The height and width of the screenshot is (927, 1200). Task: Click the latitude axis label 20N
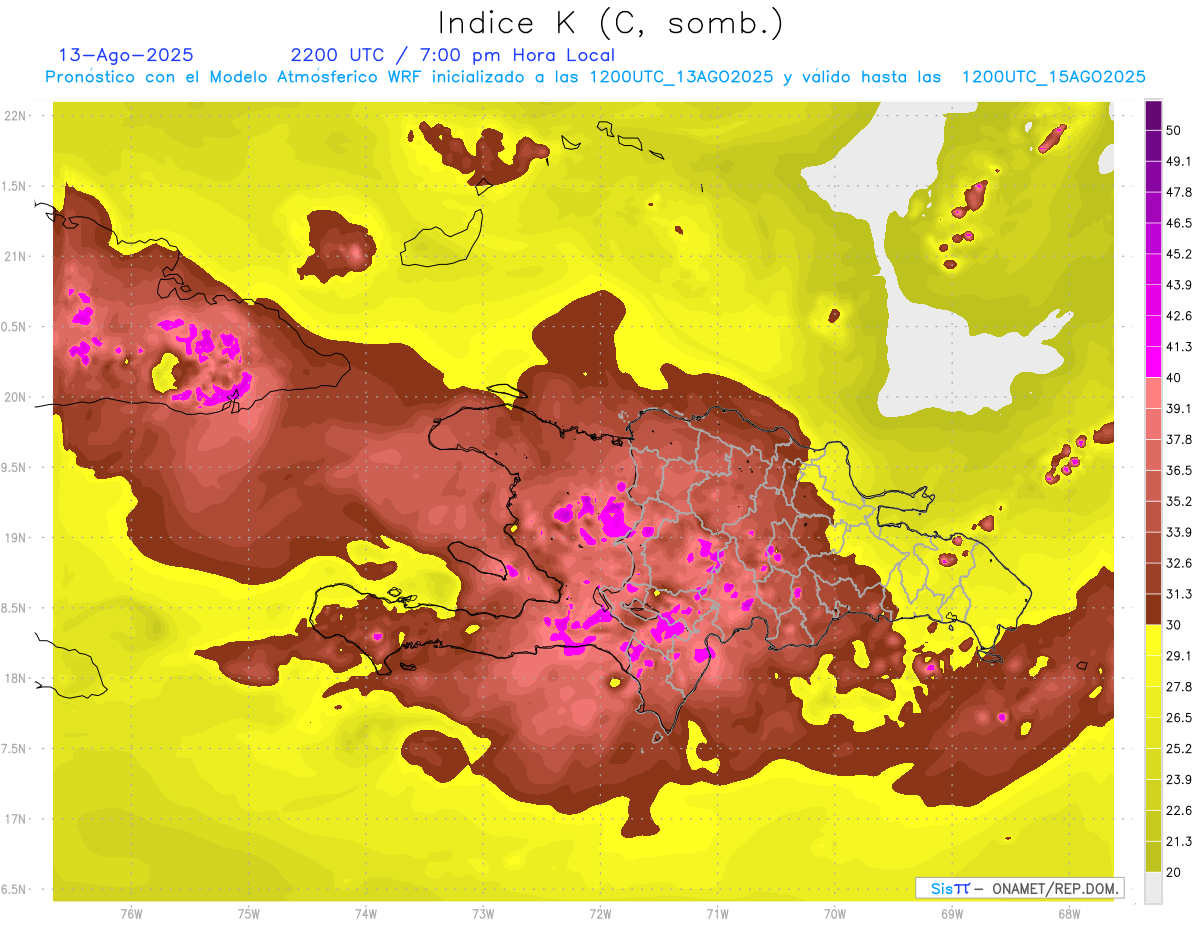(15, 397)
